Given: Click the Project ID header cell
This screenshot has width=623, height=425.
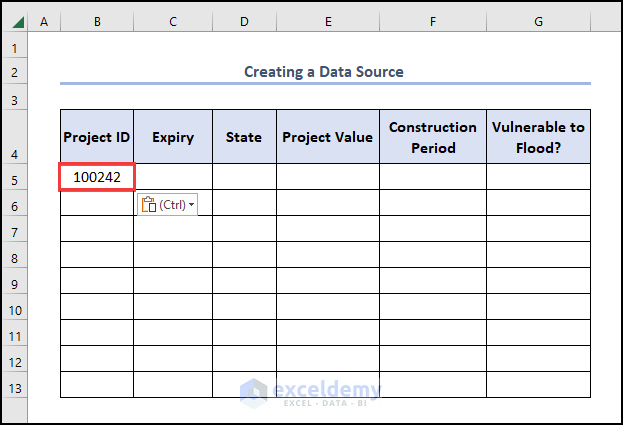Looking at the screenshot, I should [x=97, y=137].
